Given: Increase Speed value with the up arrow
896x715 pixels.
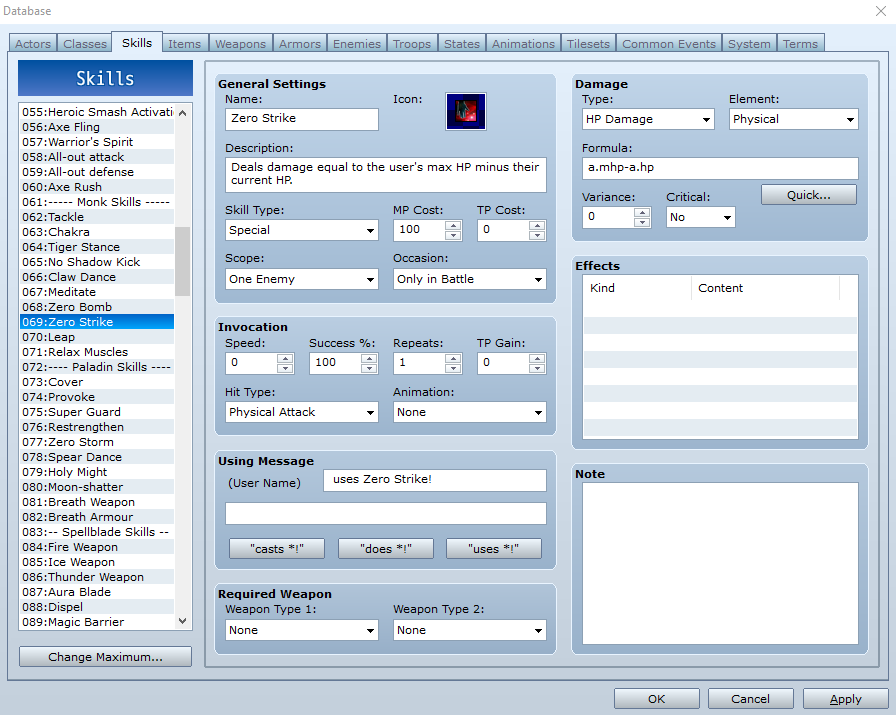Looking at the screenshot, I should tap(285, 358).
